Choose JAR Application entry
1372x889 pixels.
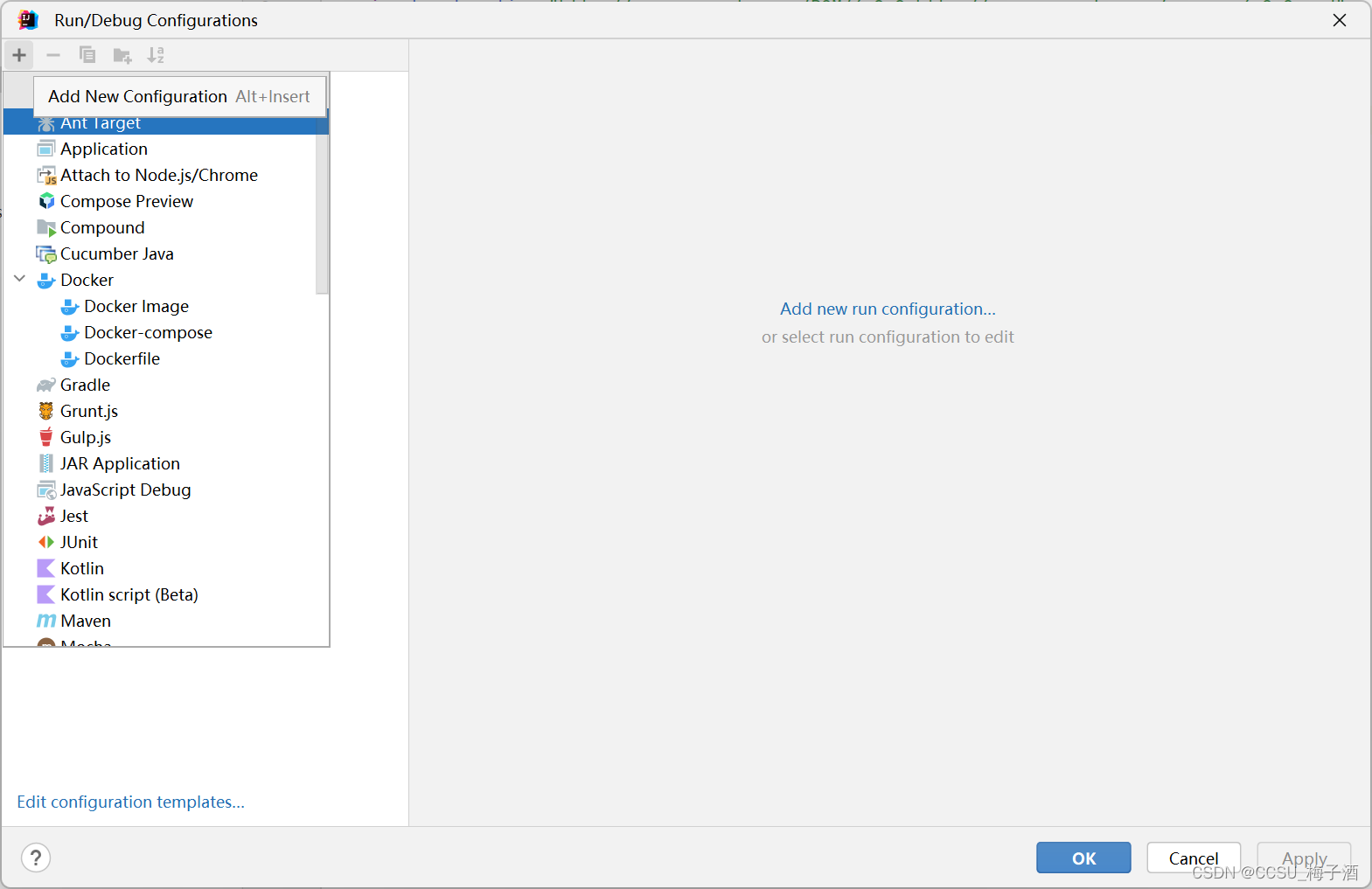166,463
